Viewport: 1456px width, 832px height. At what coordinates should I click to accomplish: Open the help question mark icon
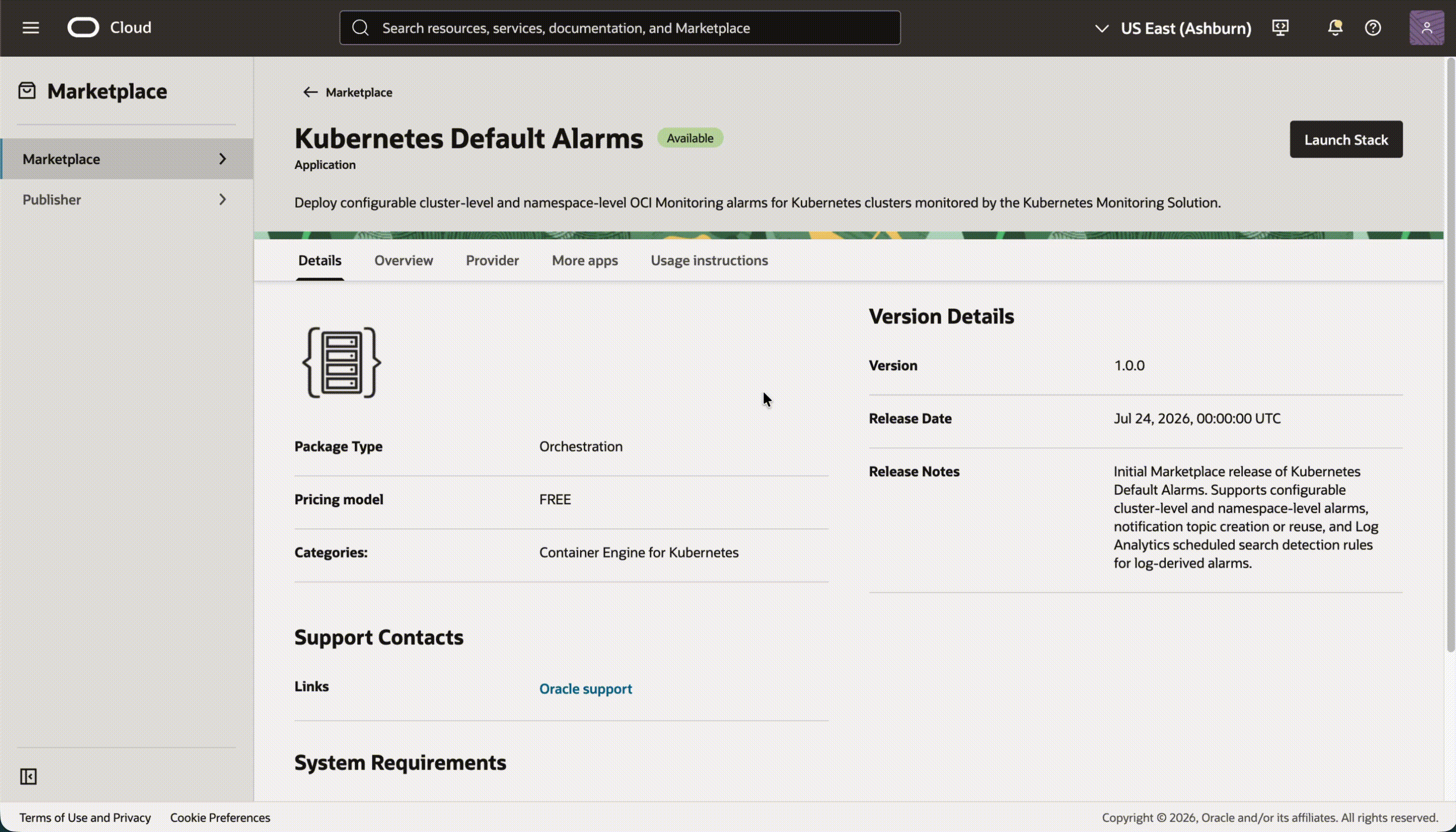(1373, 27)
